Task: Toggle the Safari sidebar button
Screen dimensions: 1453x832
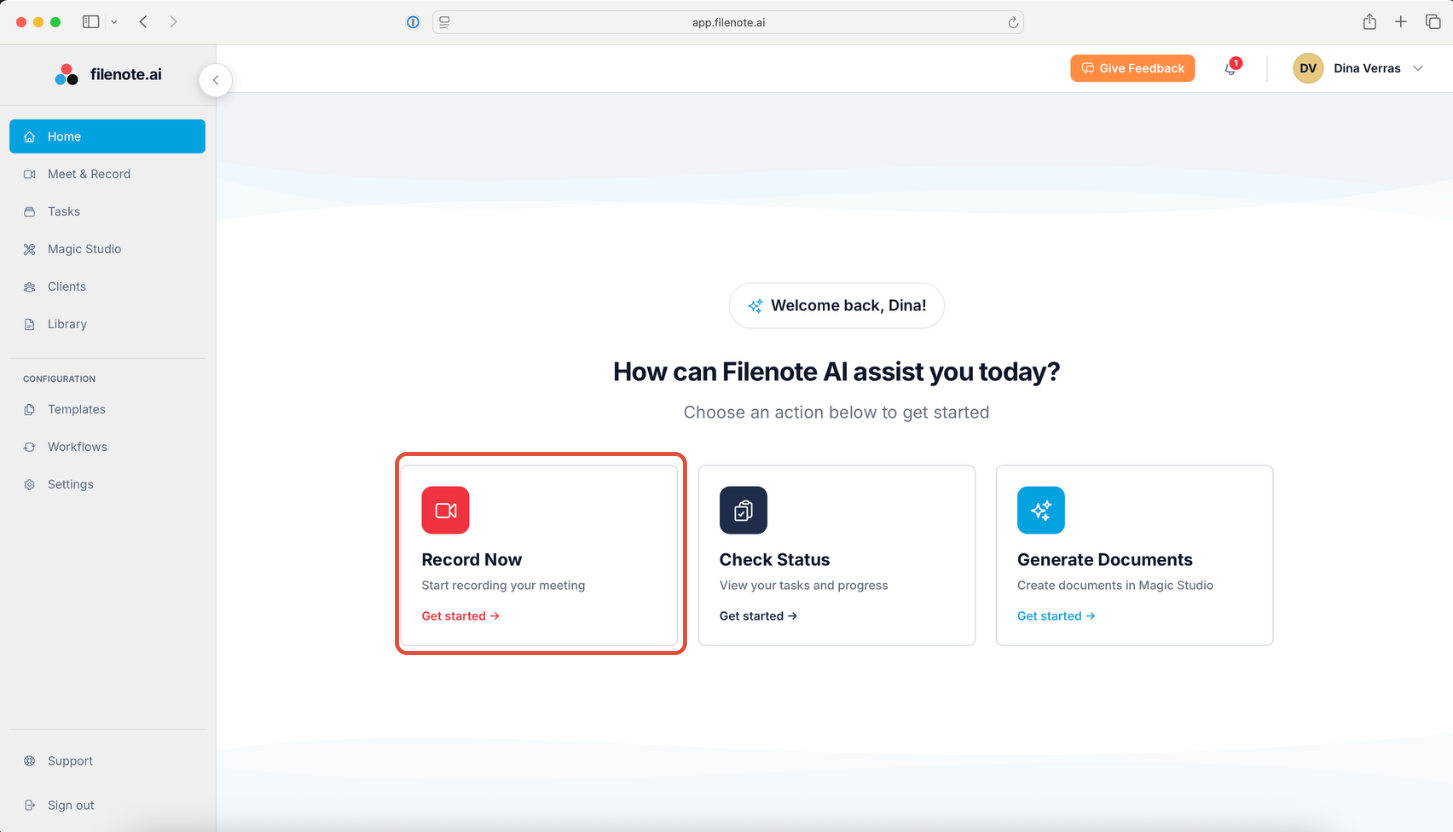Action: click(91, 22)
